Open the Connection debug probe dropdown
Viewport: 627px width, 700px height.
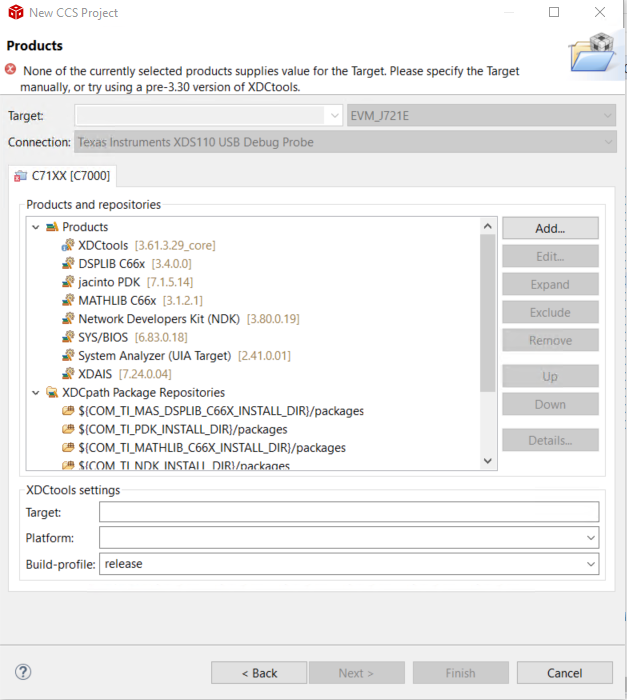(x=608, y=142)
